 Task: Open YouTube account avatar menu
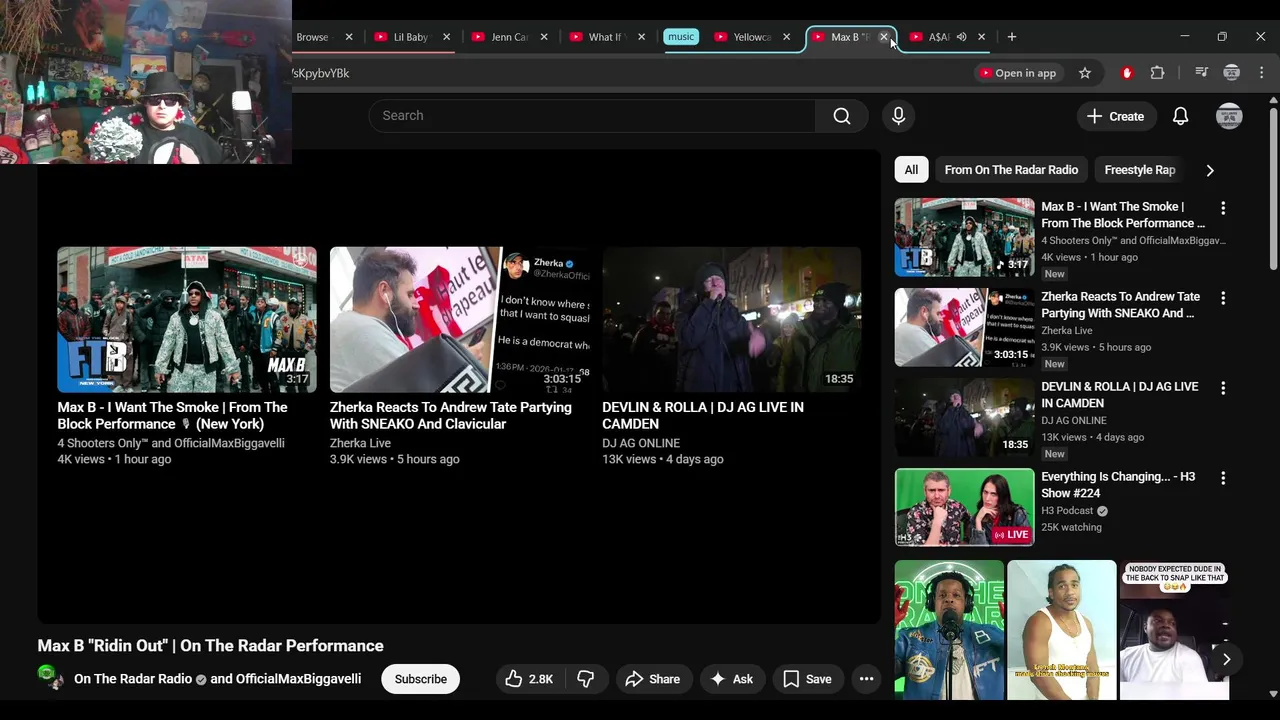(1229, 116)
